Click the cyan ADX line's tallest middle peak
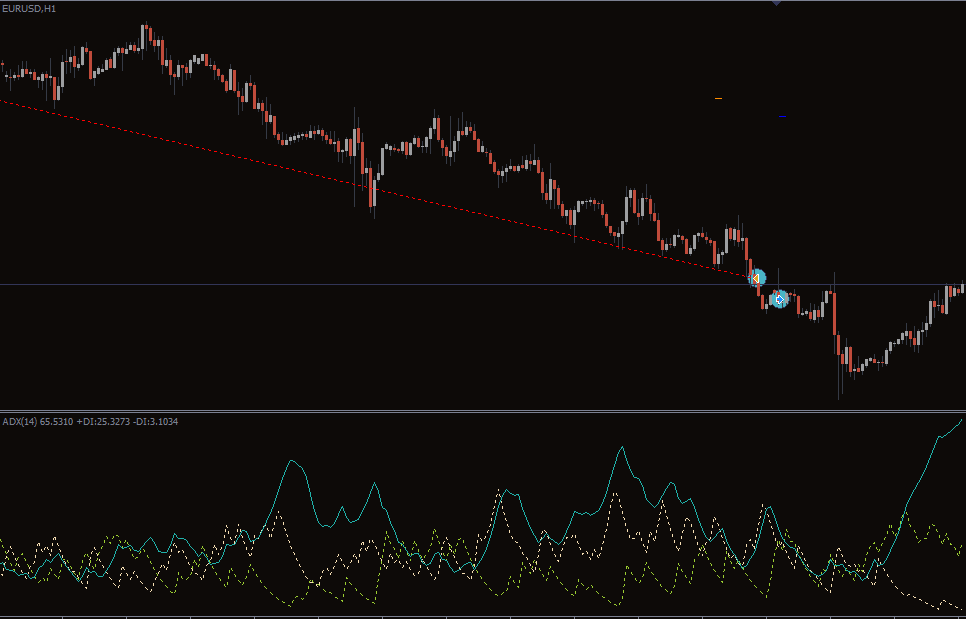 (621, 448)
